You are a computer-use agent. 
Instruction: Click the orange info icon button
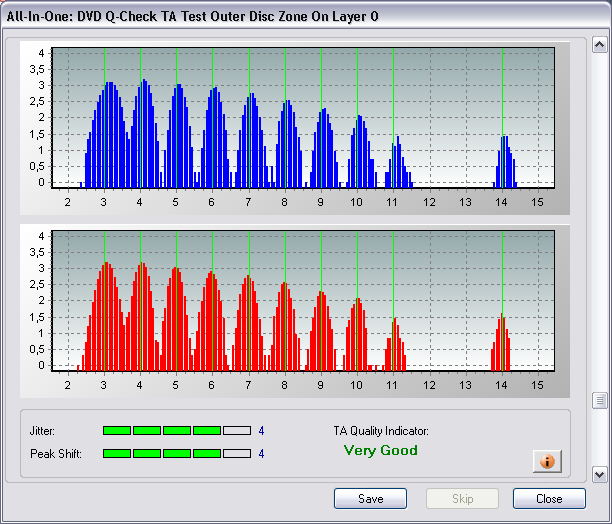coord(547,461)
